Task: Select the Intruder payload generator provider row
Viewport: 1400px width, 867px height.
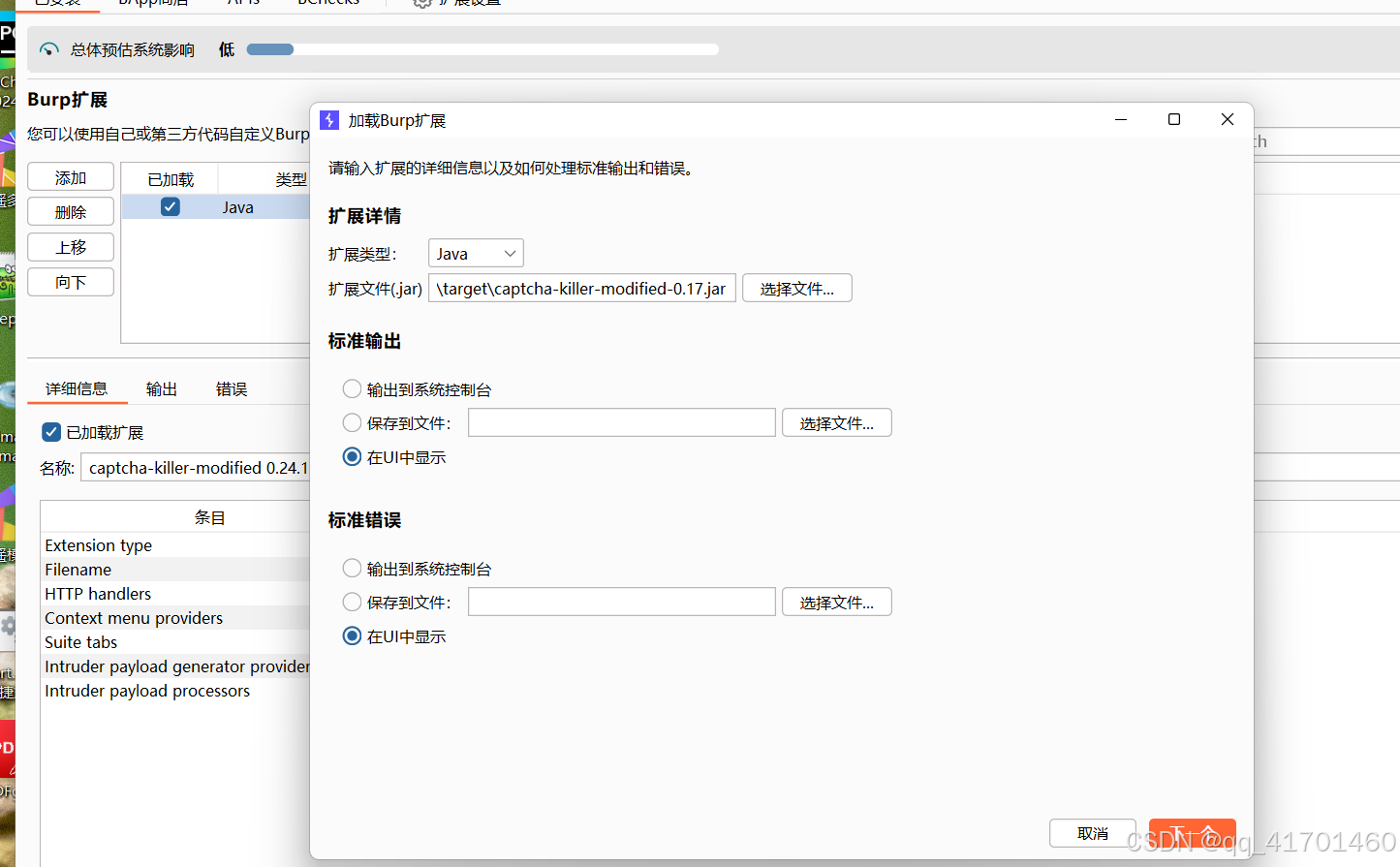Action: (175, 666)
